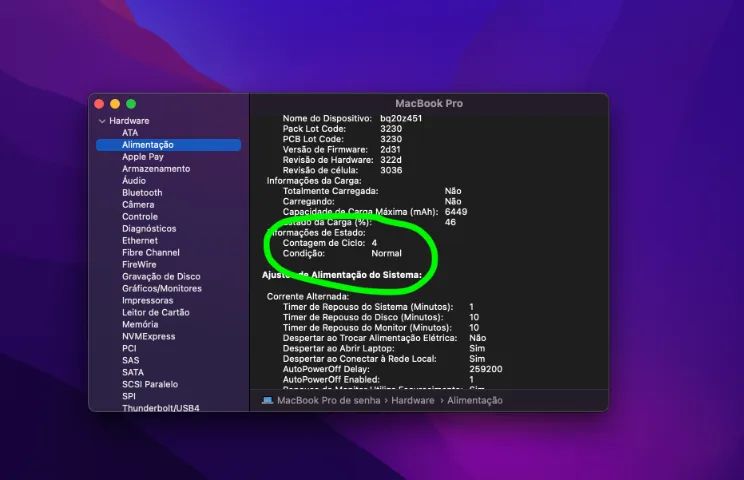The width and height of the screenshot is (744, 480).
Task: Click MacBook Pro de senha in path bar
Action: point(329,400)
